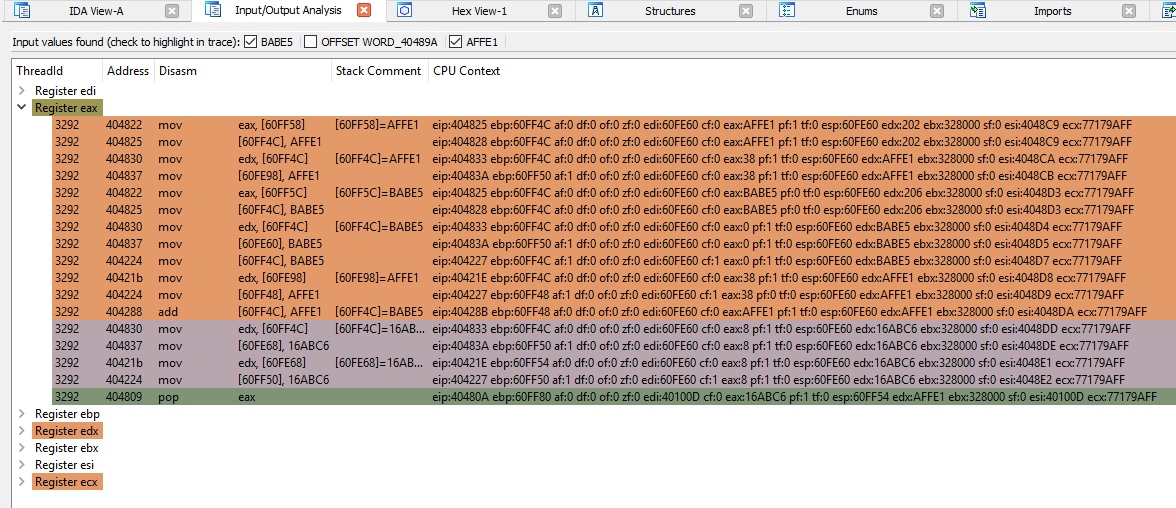Click stack comment [60FF58]=AFFE1
The width and height of the screenshot is (1176, 508).
tap(376, 125)
